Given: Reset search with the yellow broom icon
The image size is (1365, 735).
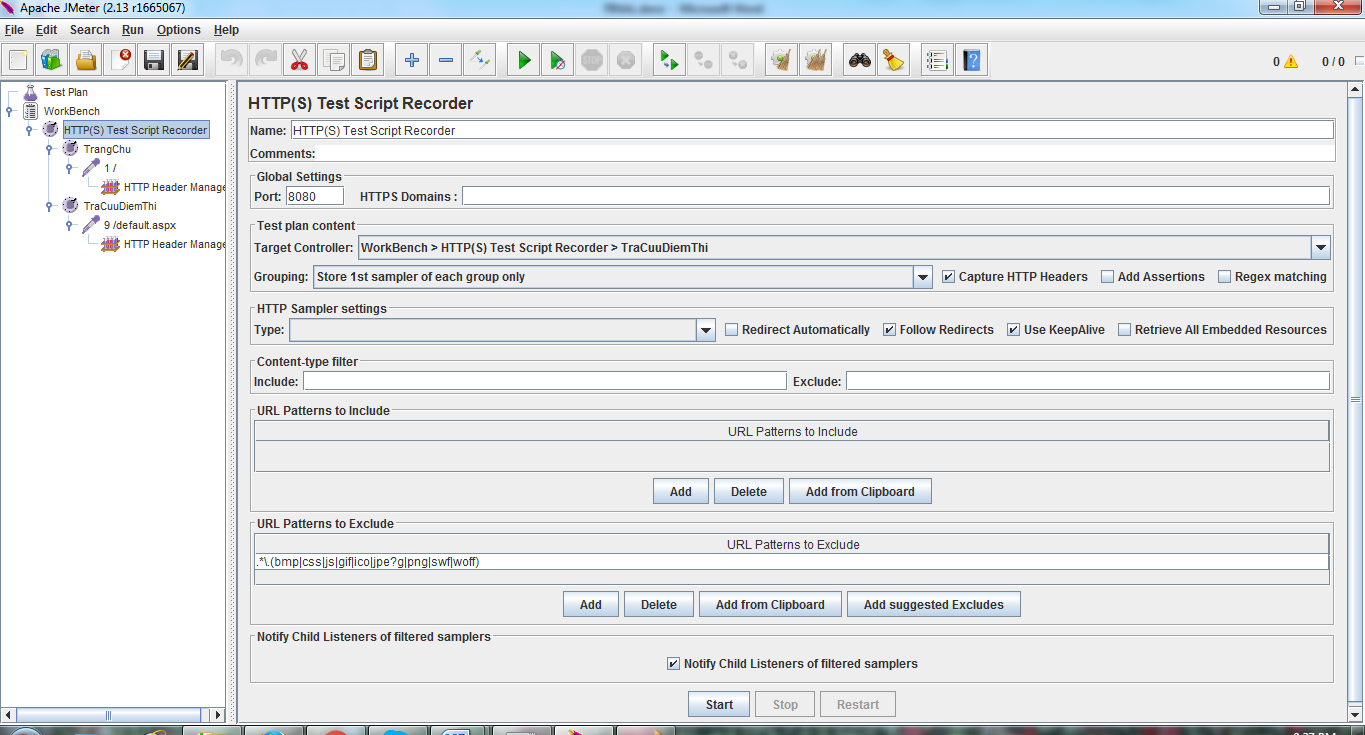Looking at the screenshot, I should [x=894, y=61].
